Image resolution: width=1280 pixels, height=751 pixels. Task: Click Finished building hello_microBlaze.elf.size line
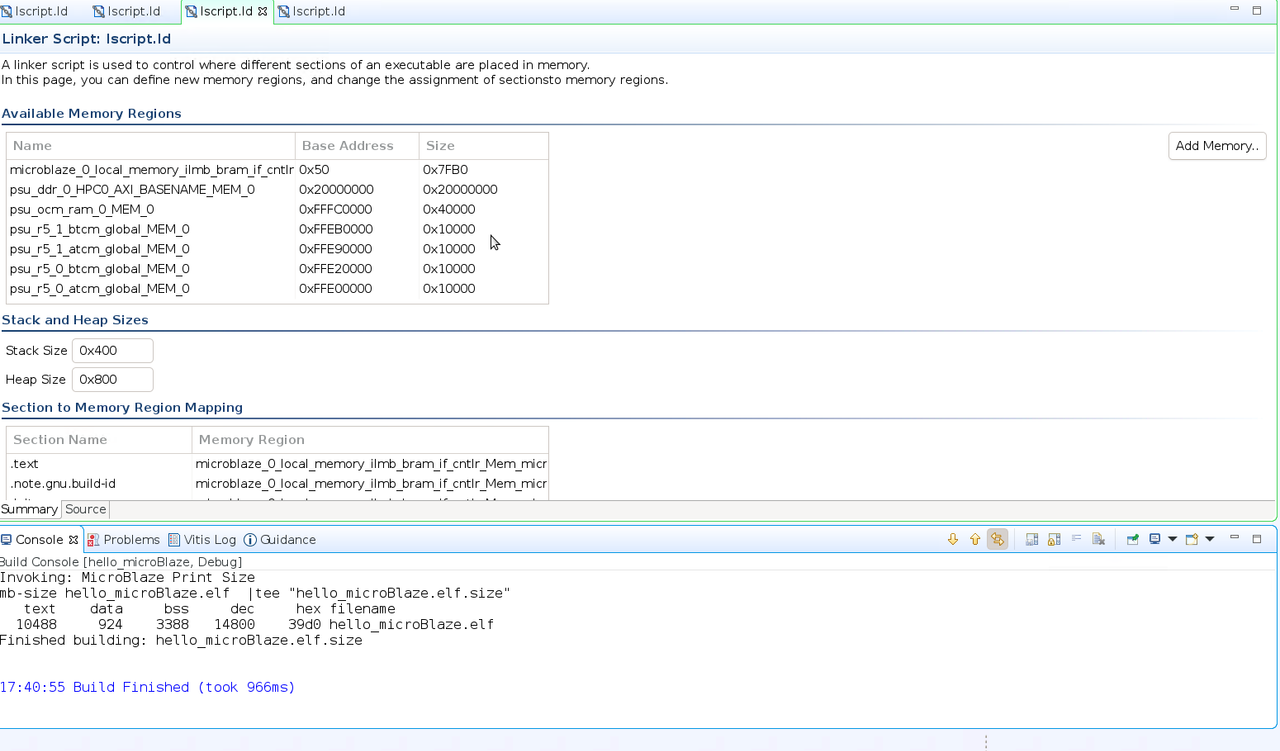click(x=181, y=640)
